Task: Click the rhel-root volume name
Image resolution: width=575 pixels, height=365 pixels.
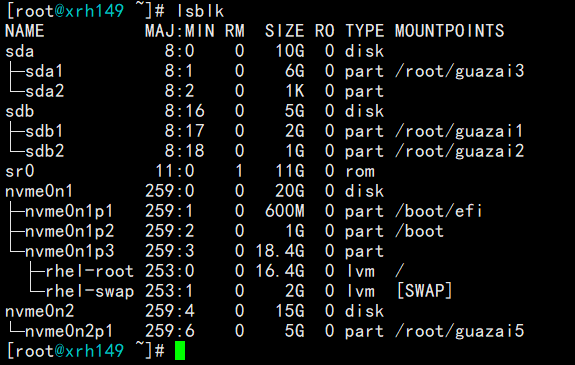Action: coord(89,271)
